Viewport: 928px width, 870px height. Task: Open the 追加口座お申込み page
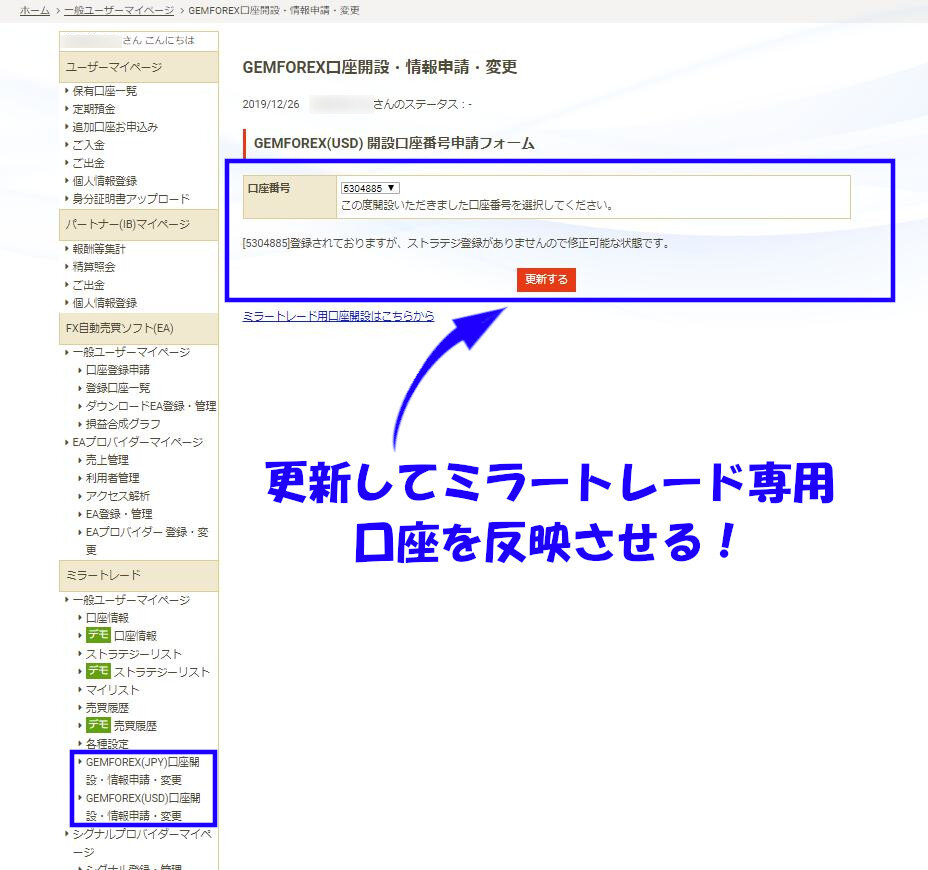coord(115,127)
